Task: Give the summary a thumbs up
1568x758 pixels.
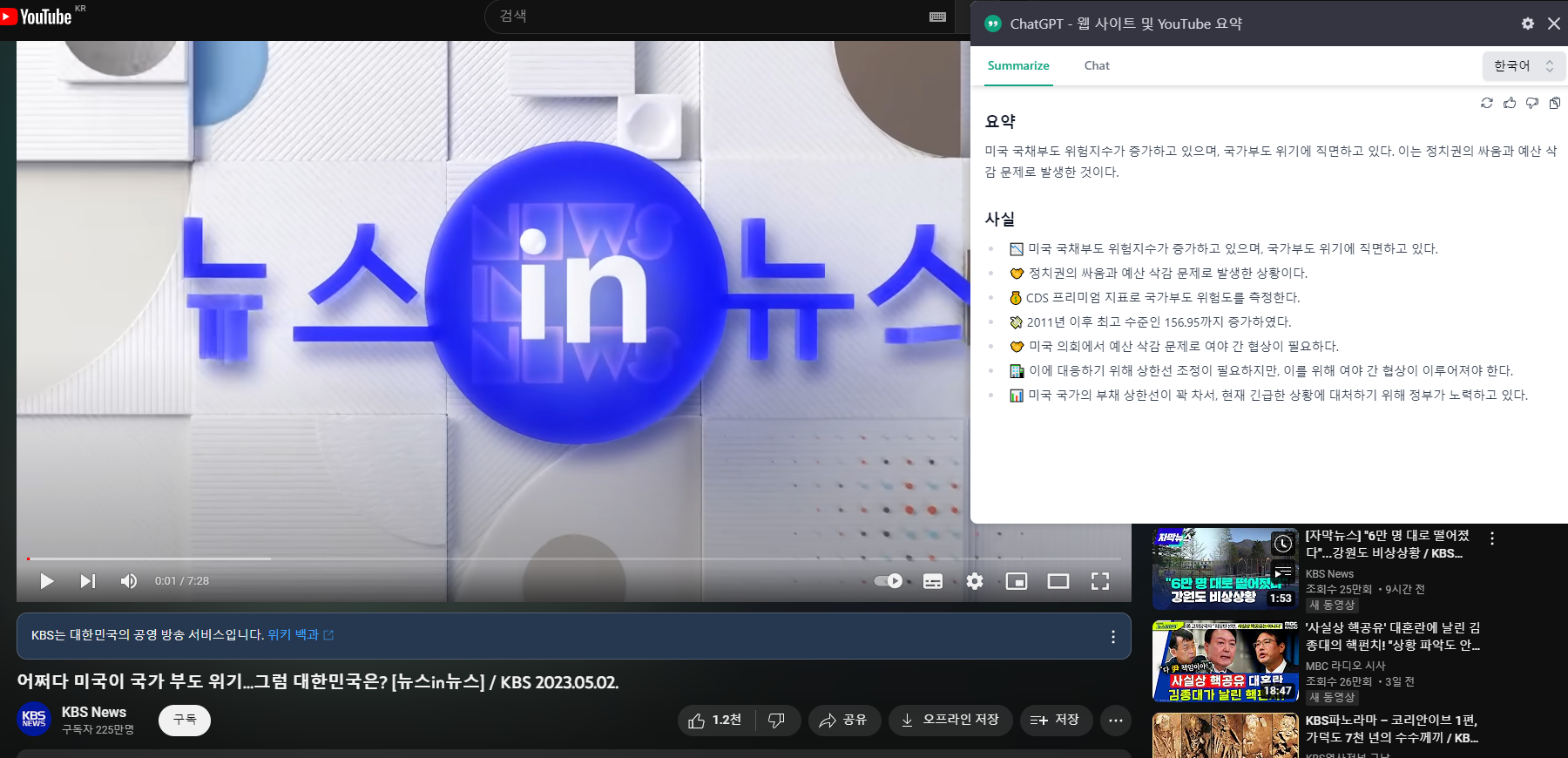Action: [x=1510, y=103]
